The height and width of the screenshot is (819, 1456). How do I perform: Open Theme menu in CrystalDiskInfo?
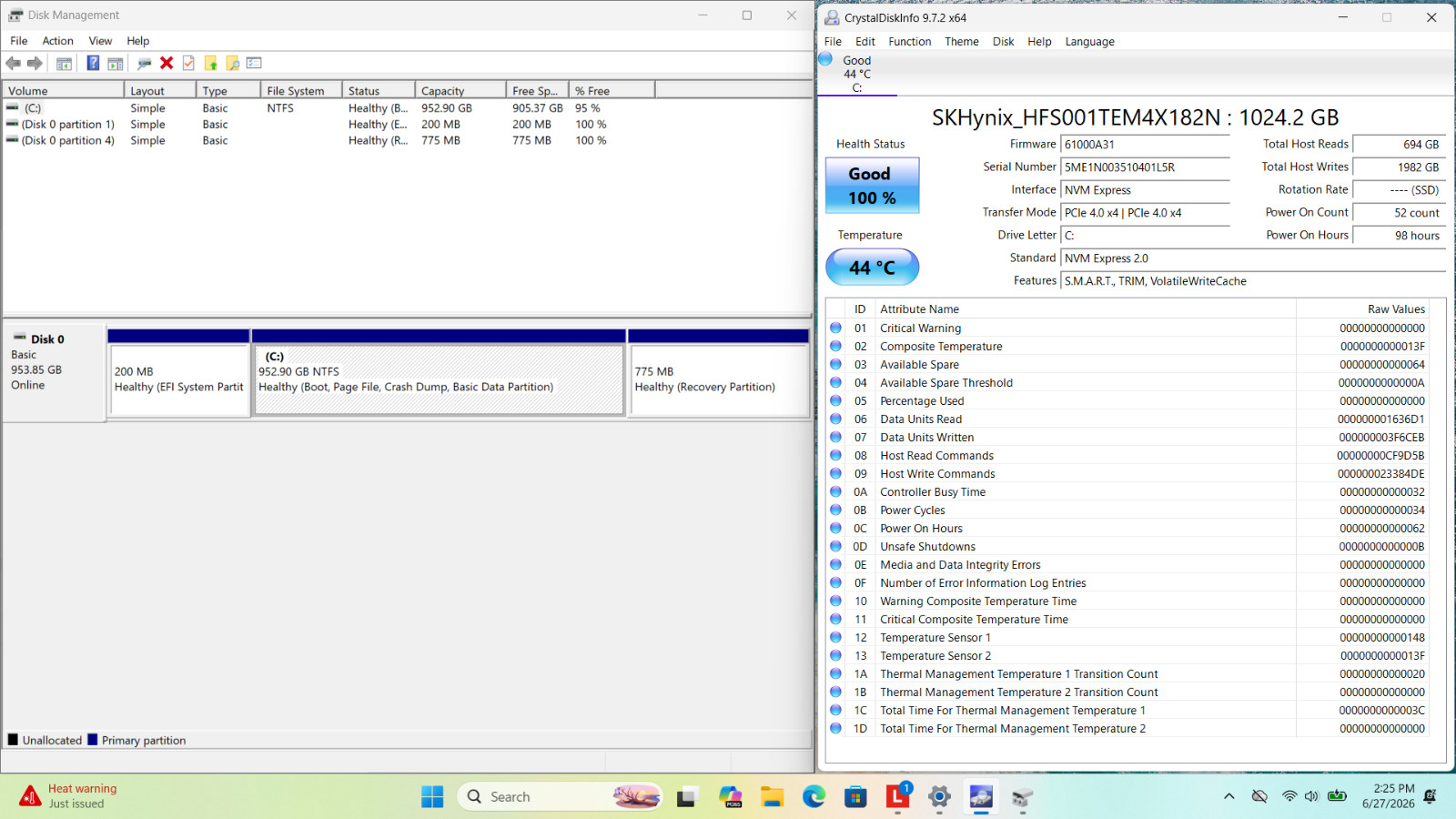click(962, 42)
